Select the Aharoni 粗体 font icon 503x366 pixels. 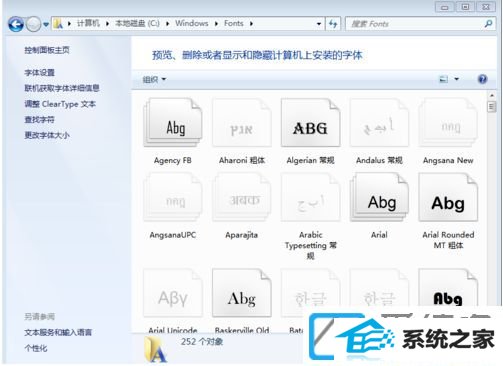coord(242,123)
